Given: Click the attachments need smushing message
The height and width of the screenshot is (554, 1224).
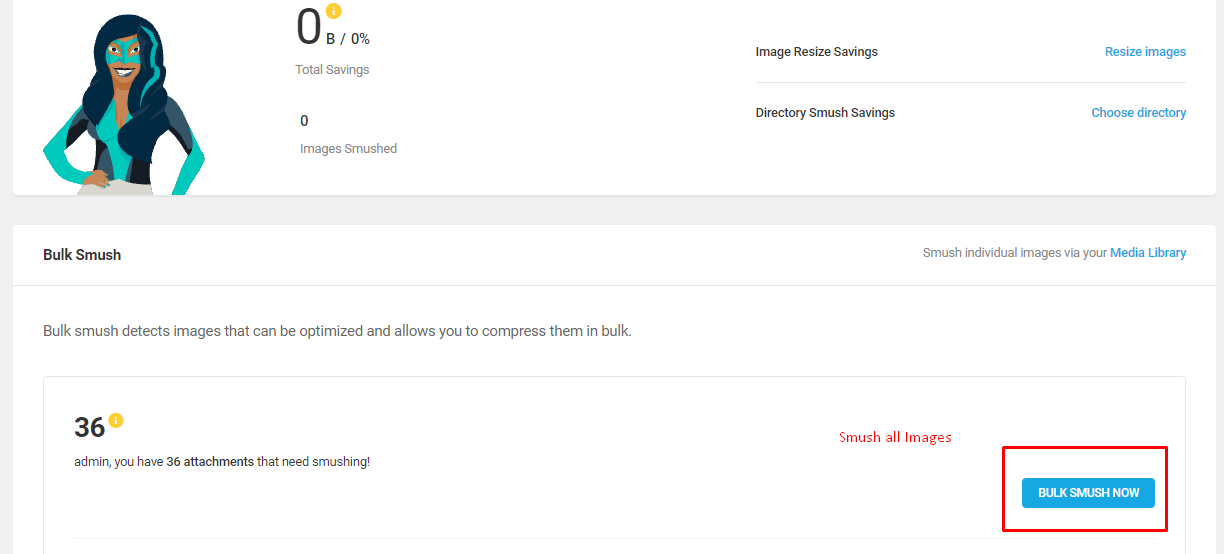Looking at the screenshot, I should point(222,462).
